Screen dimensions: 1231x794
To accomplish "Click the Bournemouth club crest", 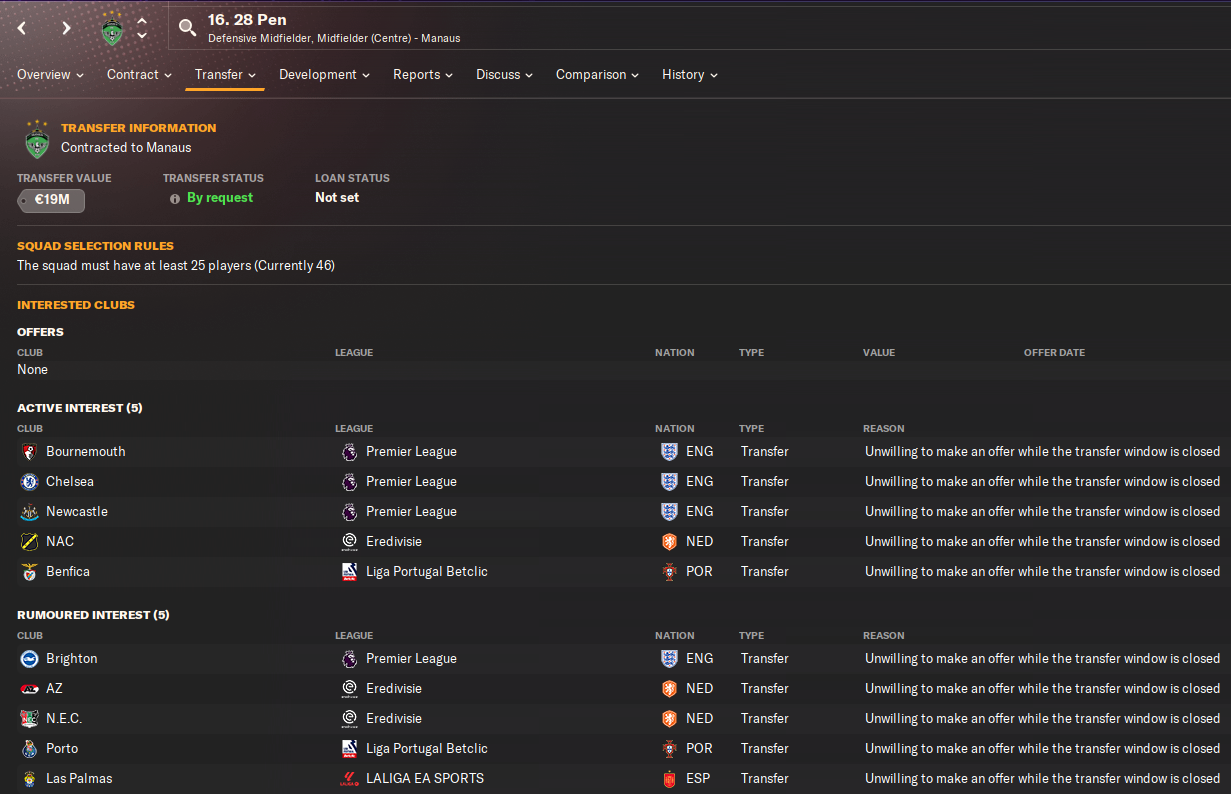I will coord(29,452).
